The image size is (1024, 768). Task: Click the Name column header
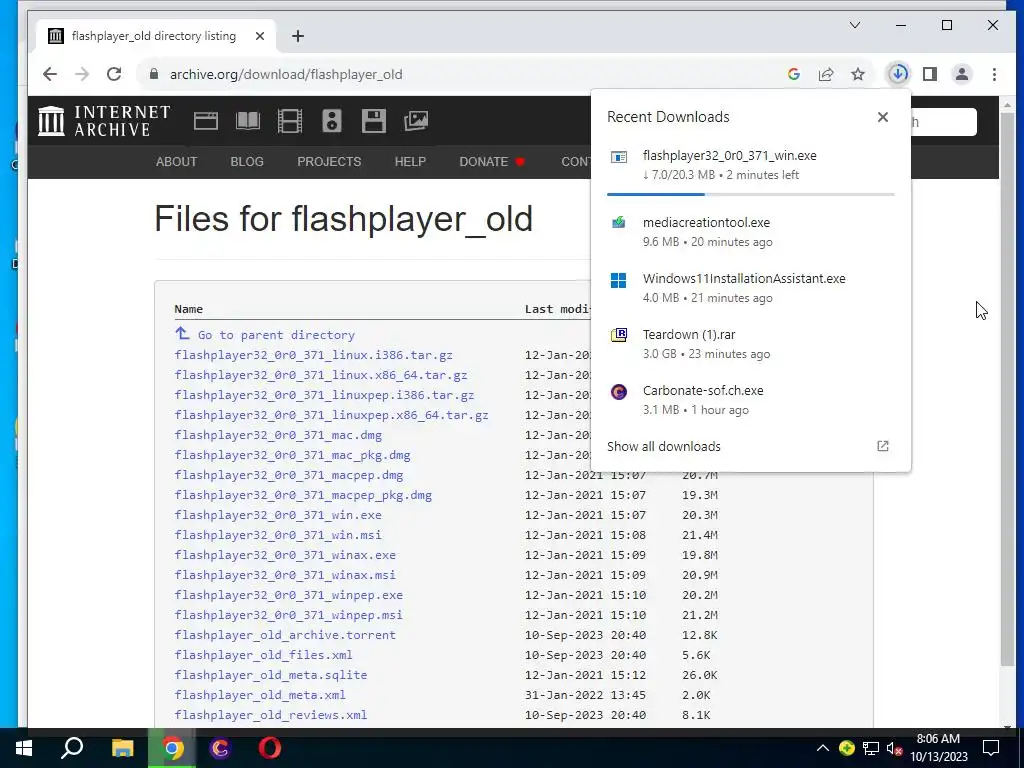click(x=188, y=309)
